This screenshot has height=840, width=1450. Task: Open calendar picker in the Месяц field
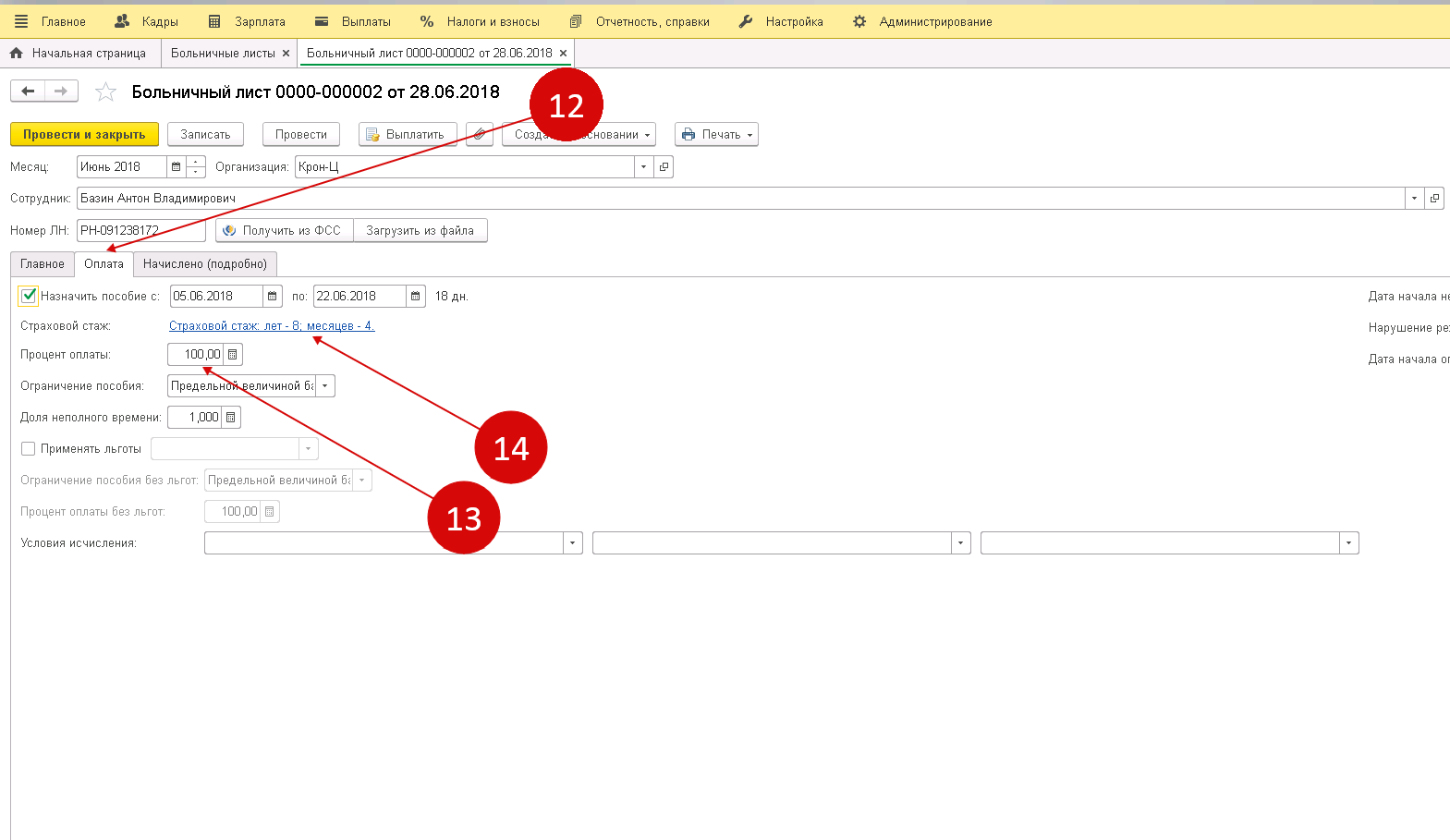point(176,167)
